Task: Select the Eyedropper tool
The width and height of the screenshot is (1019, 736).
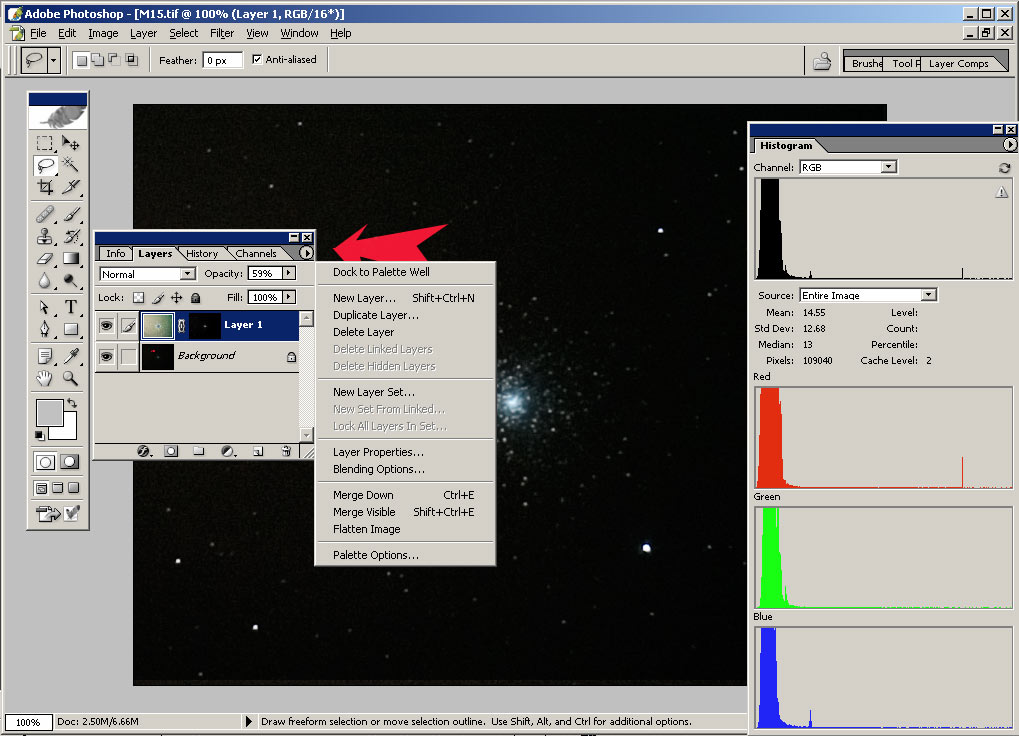Action: 71,355
